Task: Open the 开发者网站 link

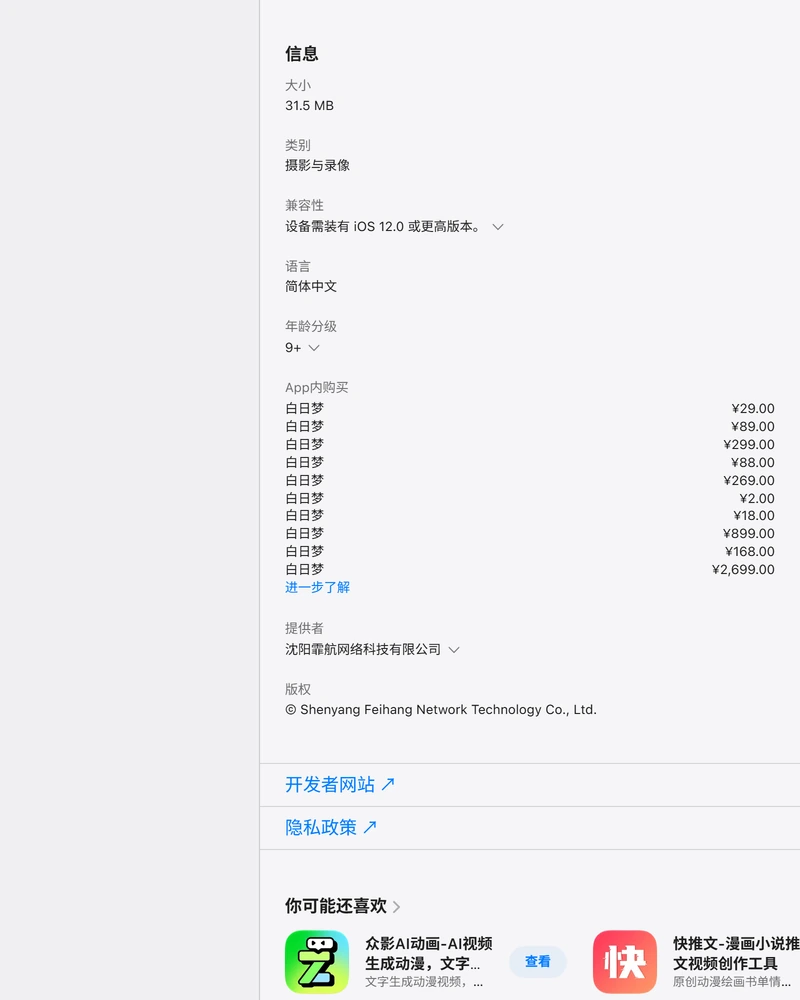Action: pyautogui.click(x=330, y=784)
